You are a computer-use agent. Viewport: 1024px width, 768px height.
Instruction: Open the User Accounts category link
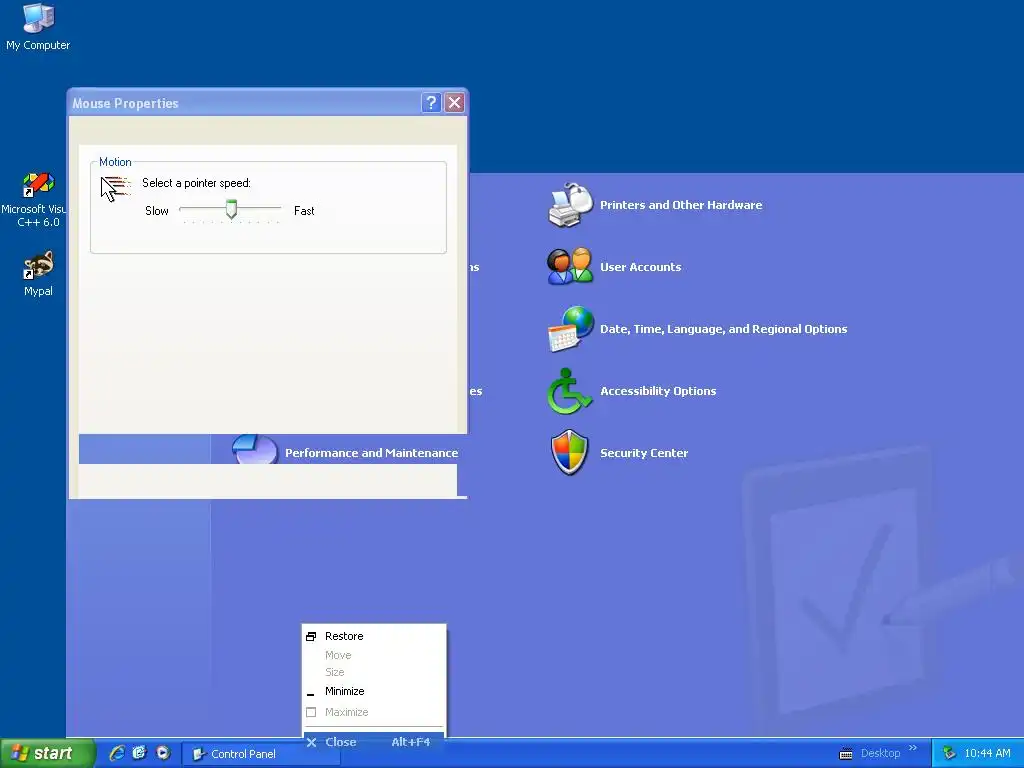641,267
